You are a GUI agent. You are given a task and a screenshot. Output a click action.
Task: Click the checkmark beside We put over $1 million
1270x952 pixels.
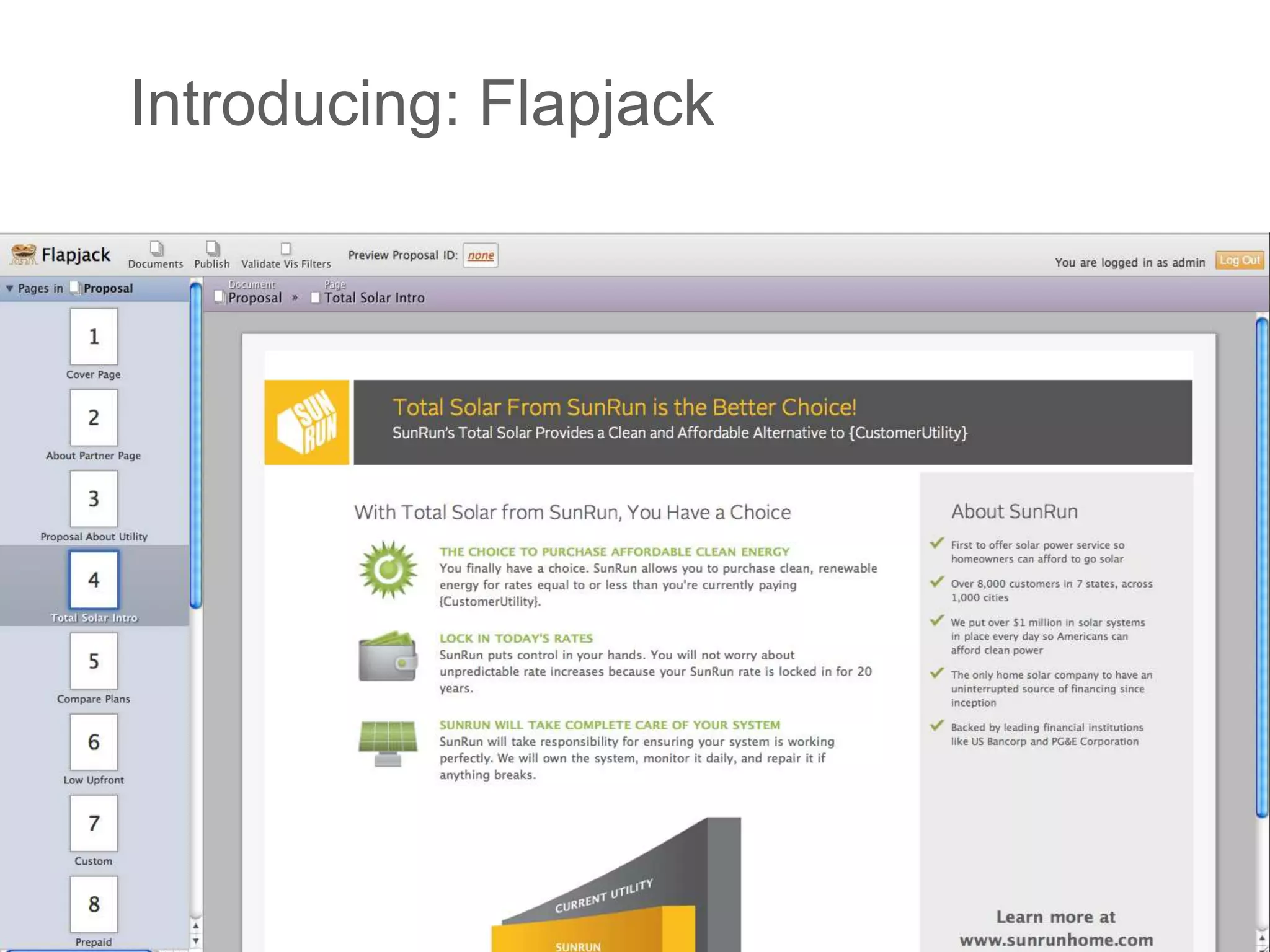click(937, 620)
